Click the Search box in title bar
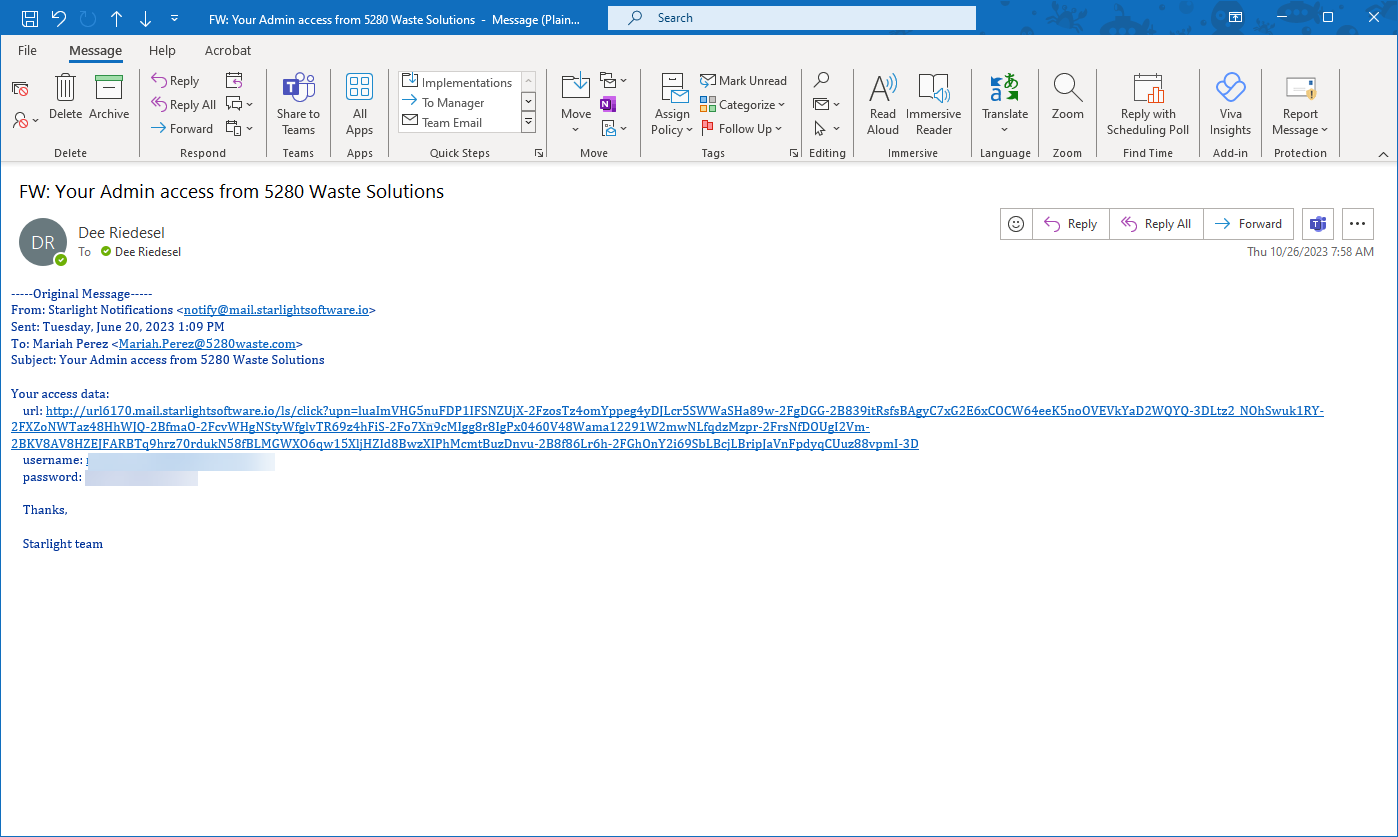 [x=791, y=18]
